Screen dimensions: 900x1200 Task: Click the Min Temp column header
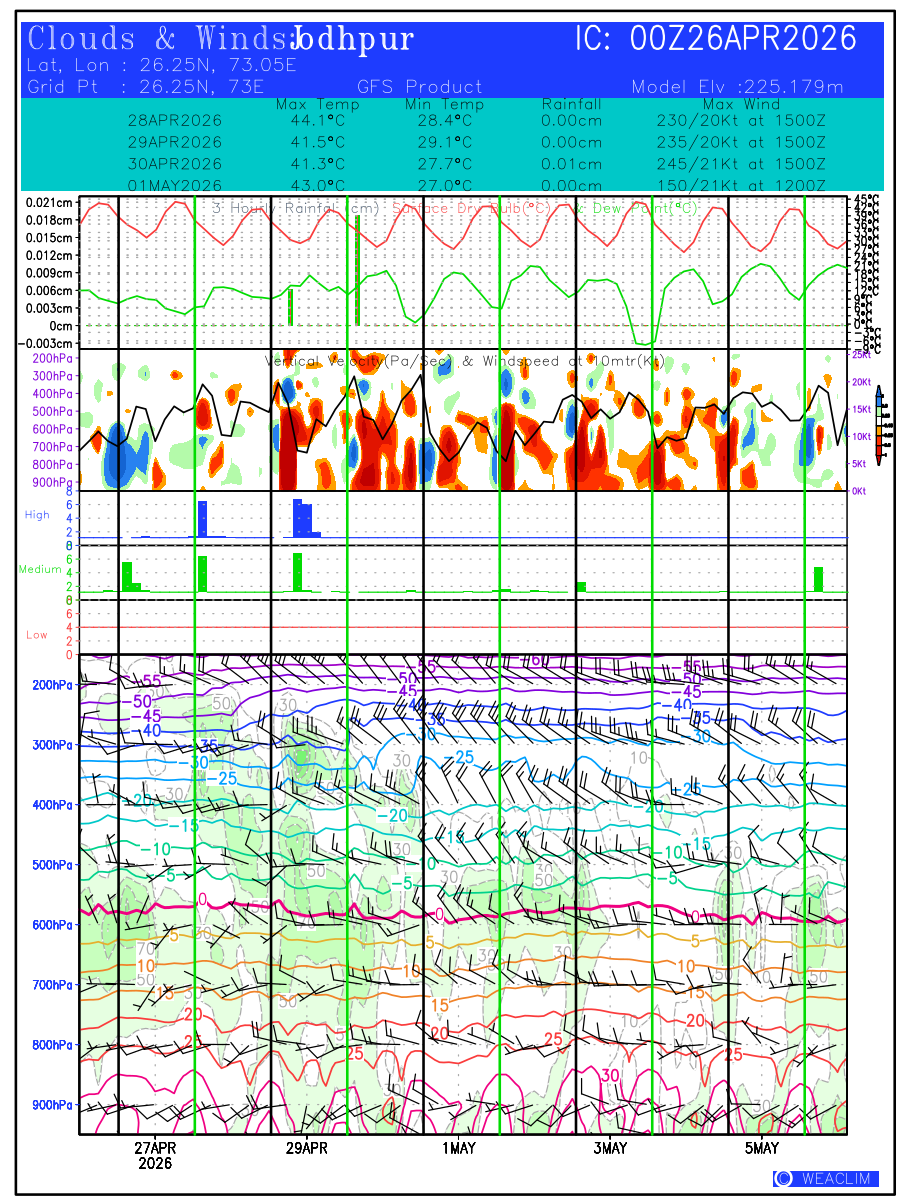coord(444,104)
